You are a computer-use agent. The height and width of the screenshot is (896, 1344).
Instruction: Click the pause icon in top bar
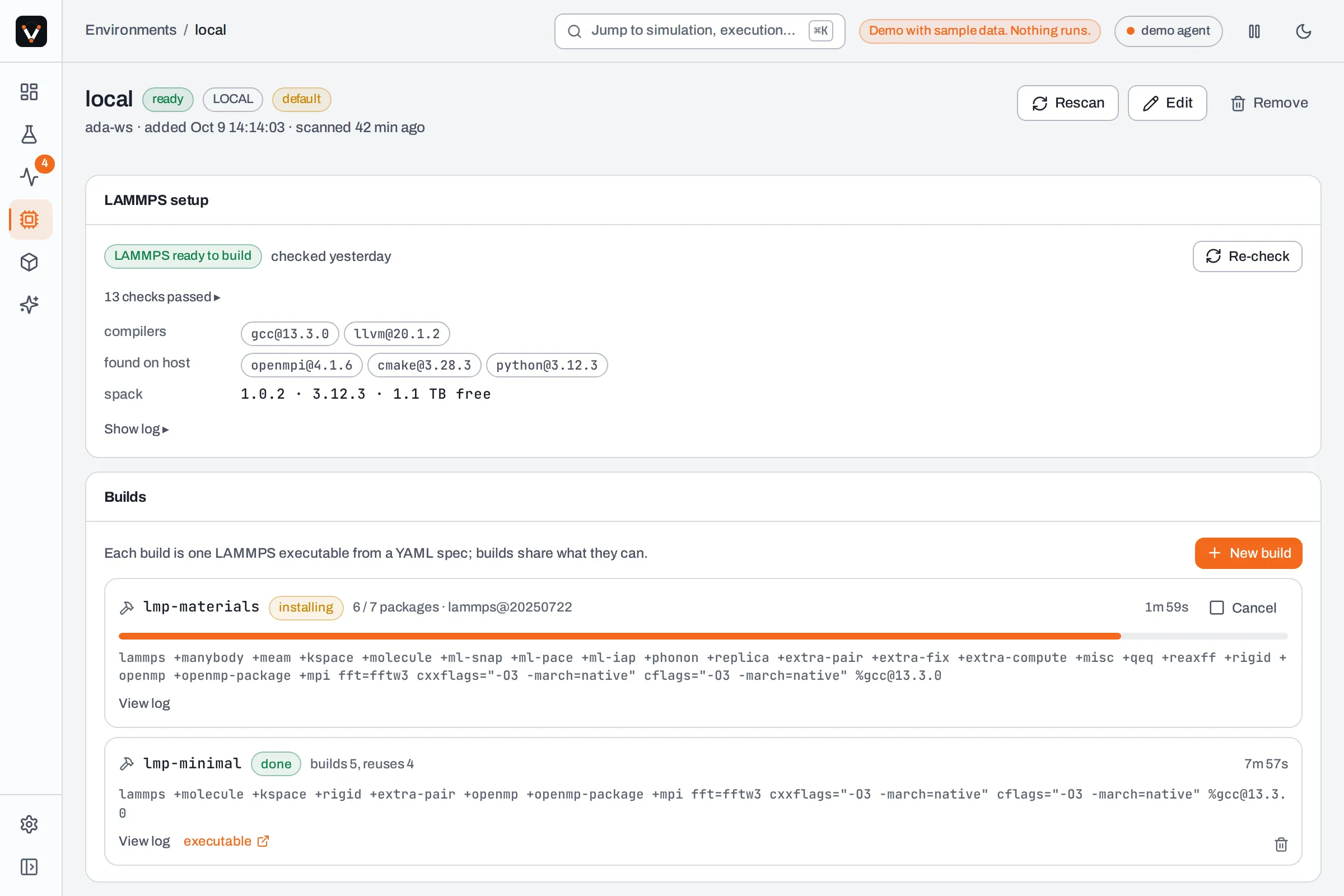coord(1254,31)
